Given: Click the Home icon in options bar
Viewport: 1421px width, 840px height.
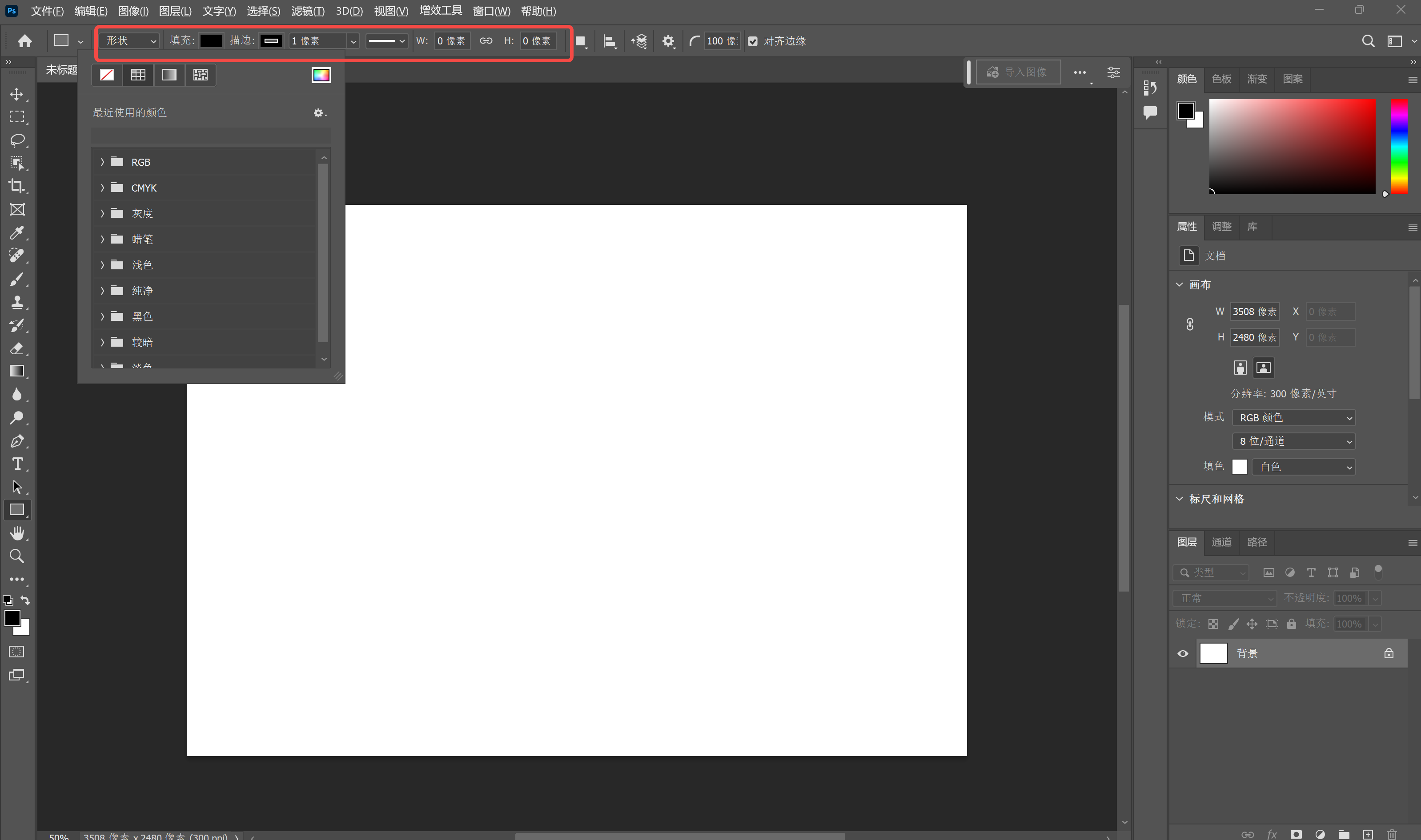Looking at the screenshot, I should click(x=25, y=41).
